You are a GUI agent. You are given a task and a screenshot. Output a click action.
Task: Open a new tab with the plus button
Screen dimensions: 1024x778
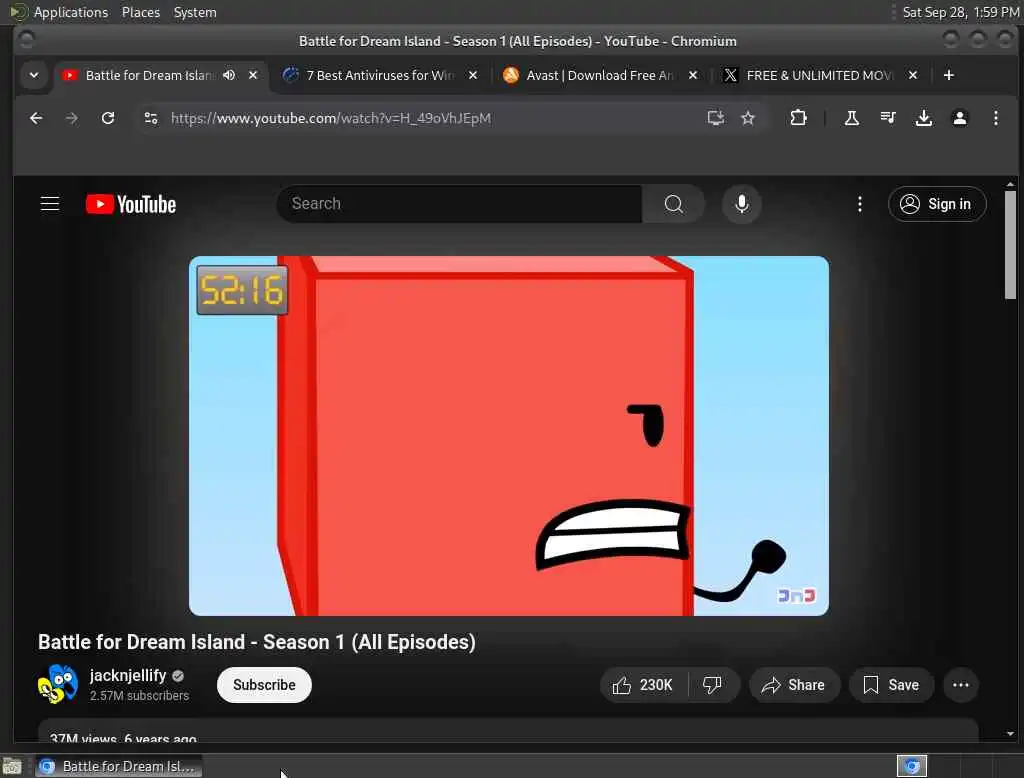948,75
